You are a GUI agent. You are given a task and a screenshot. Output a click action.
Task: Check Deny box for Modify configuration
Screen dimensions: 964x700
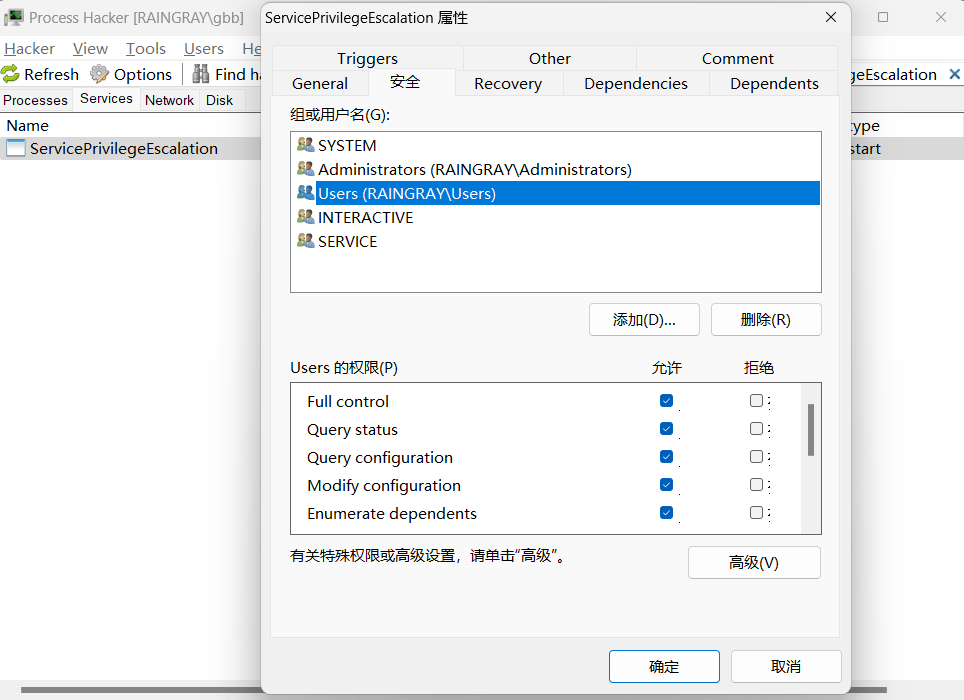coord(756,484)
